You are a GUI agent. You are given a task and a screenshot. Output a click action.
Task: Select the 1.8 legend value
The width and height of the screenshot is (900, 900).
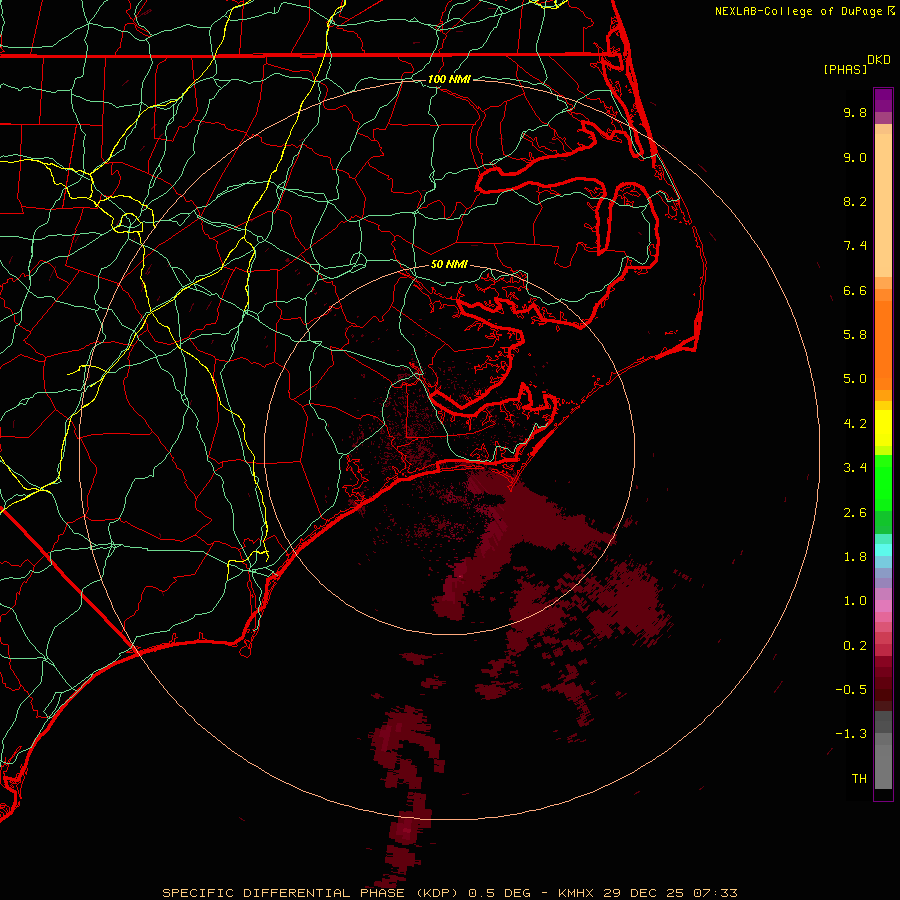(x=855, y=557)
